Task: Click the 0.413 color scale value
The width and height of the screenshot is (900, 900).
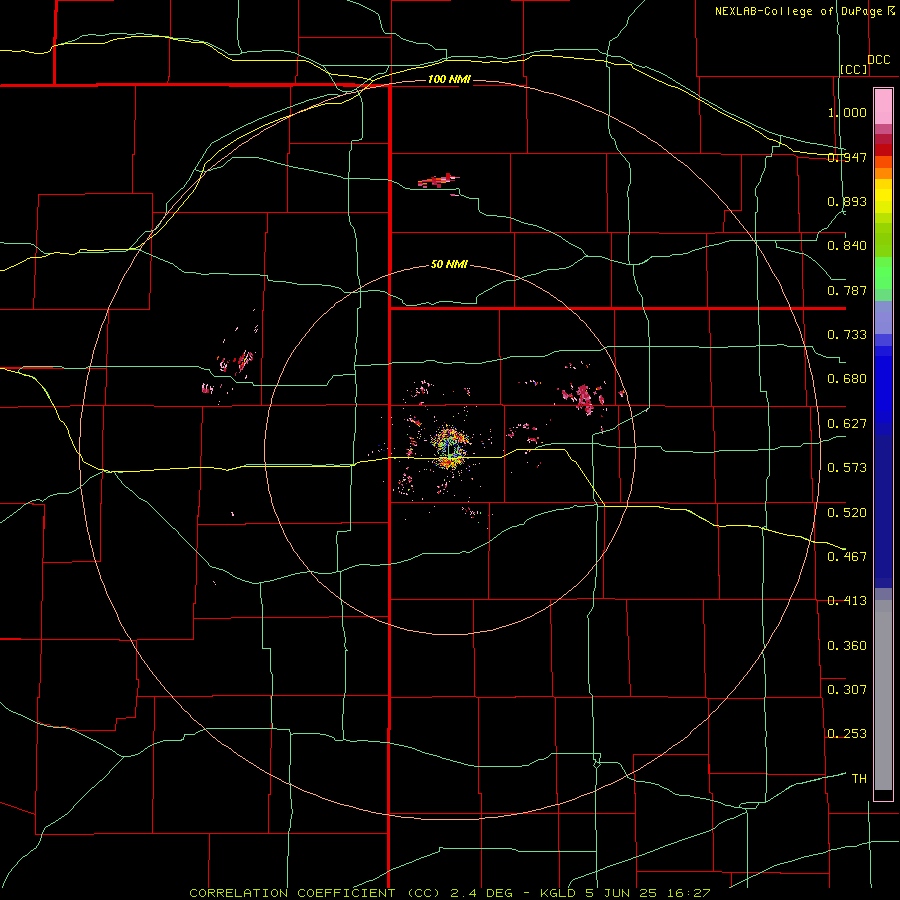Action: tap(847, 601)
